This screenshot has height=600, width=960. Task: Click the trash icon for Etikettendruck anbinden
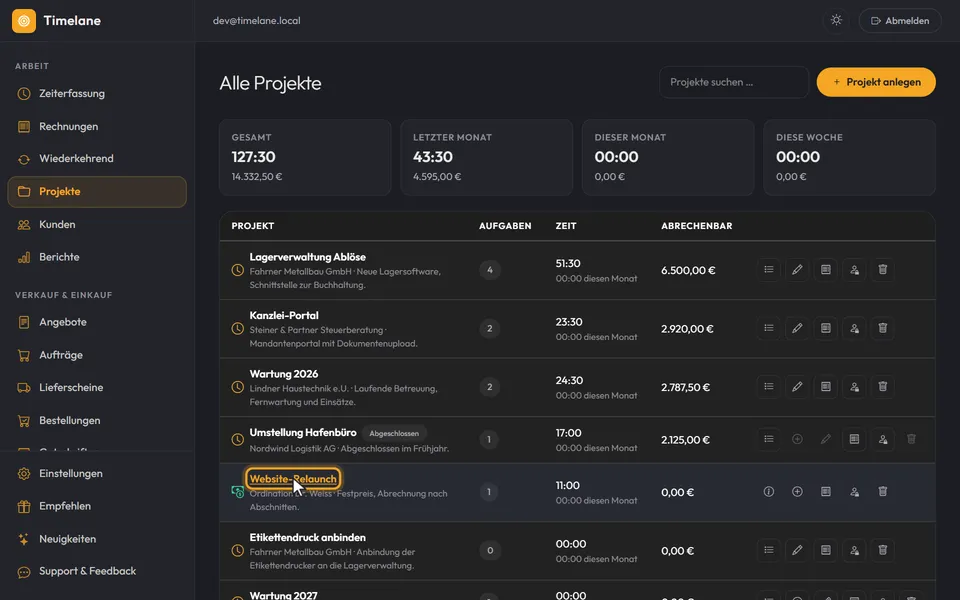882,550
